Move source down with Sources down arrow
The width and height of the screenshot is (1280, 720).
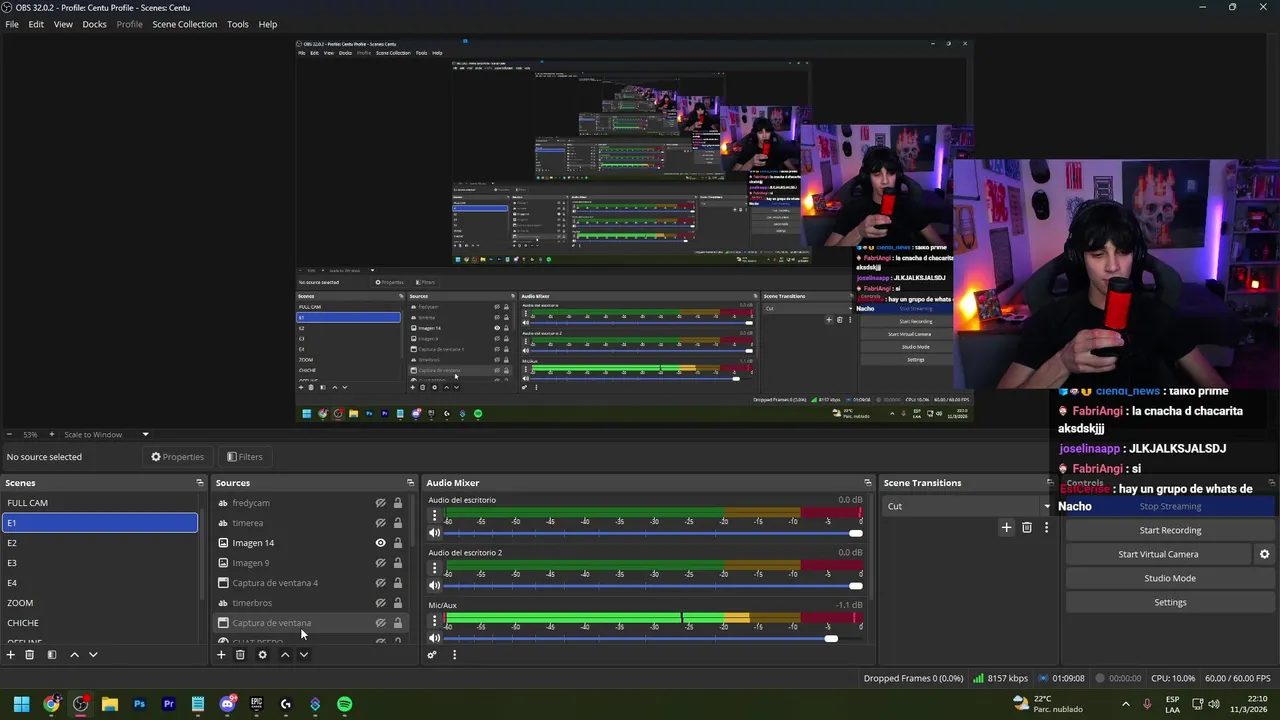click(x=304, y=655)
